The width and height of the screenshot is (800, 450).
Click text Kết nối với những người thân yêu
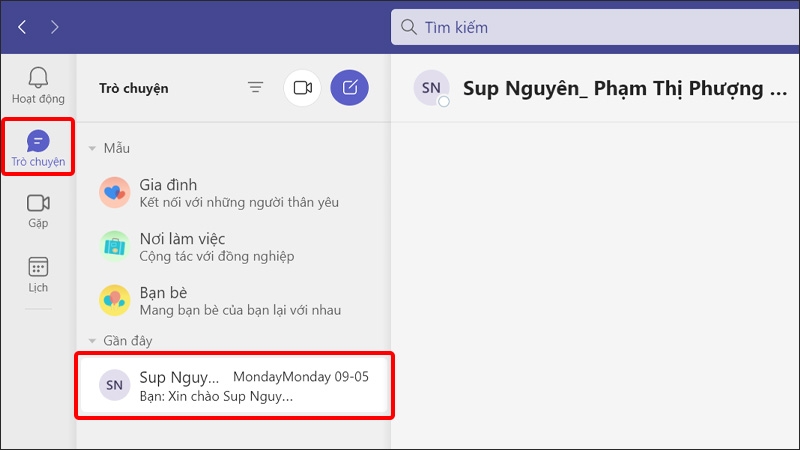pos(239,203)
